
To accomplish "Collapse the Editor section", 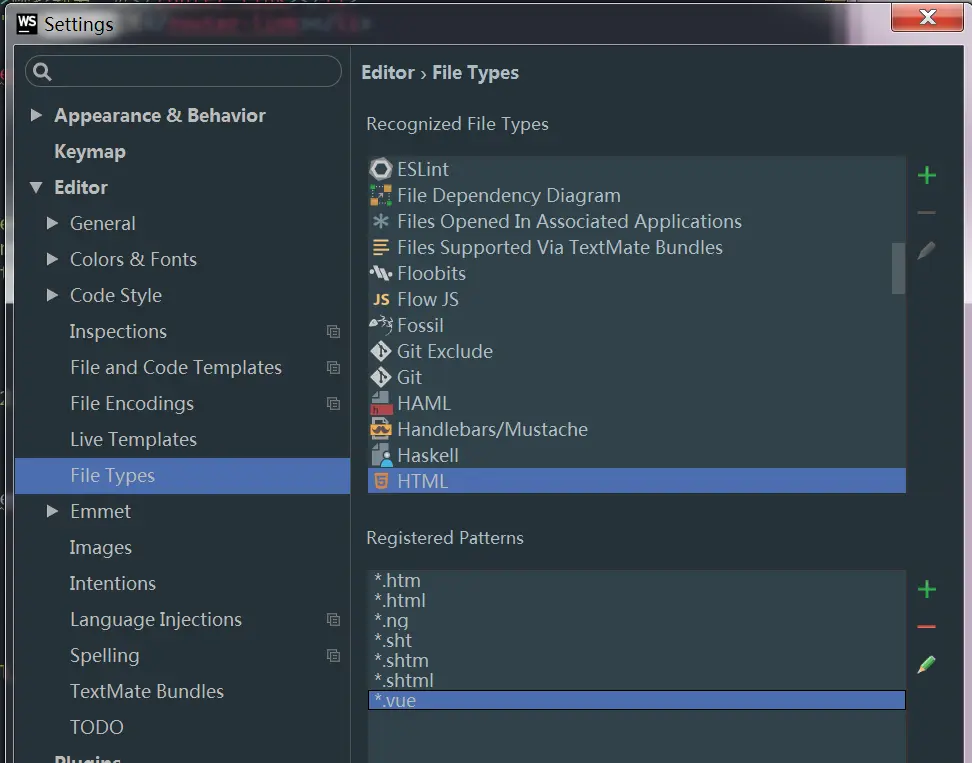I will tap(36, 187).
